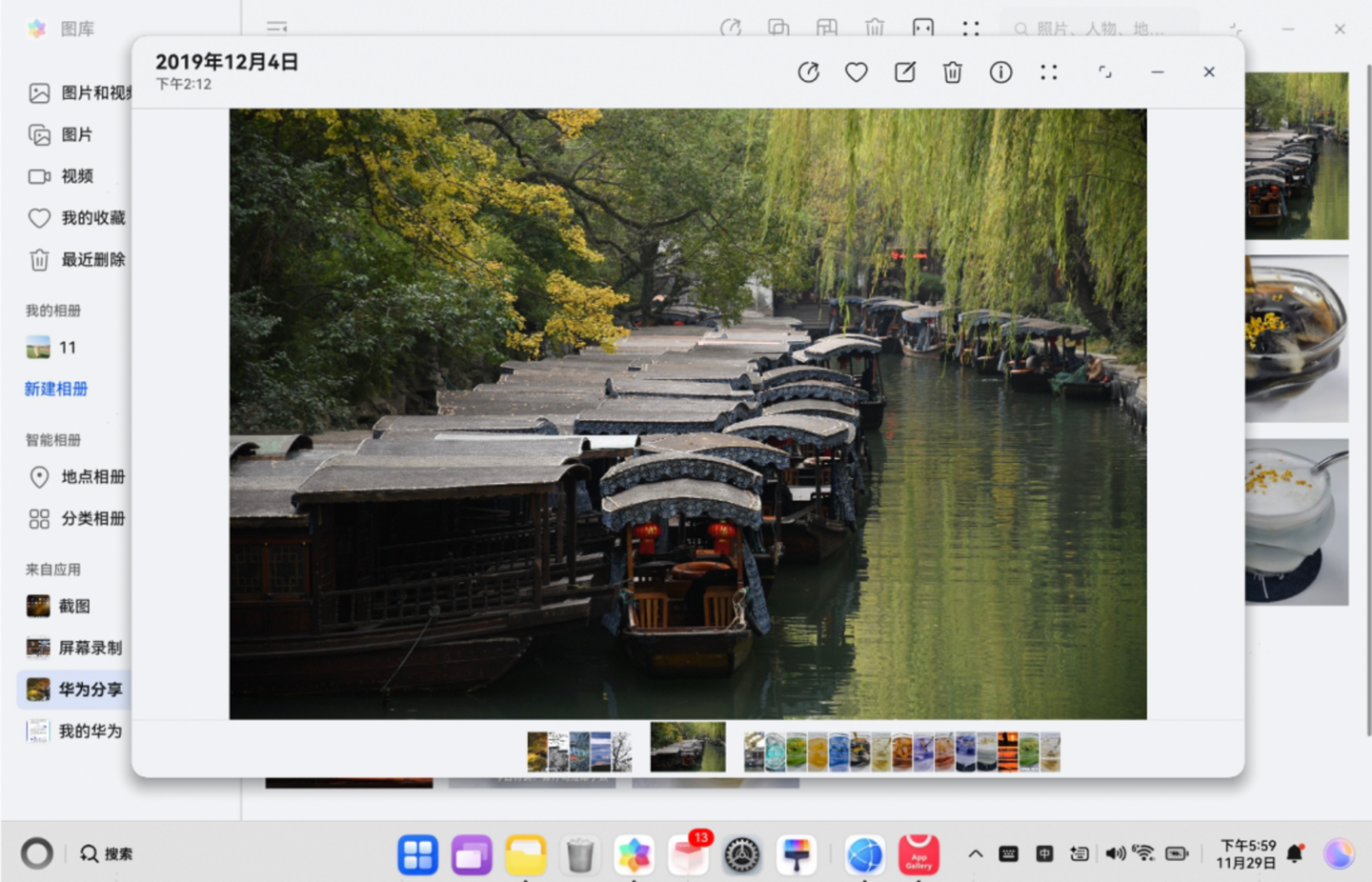Select the Edit tool in the photo viewer
The width and height of the screenshot is (1372, 882).
[x=904, y=71]
